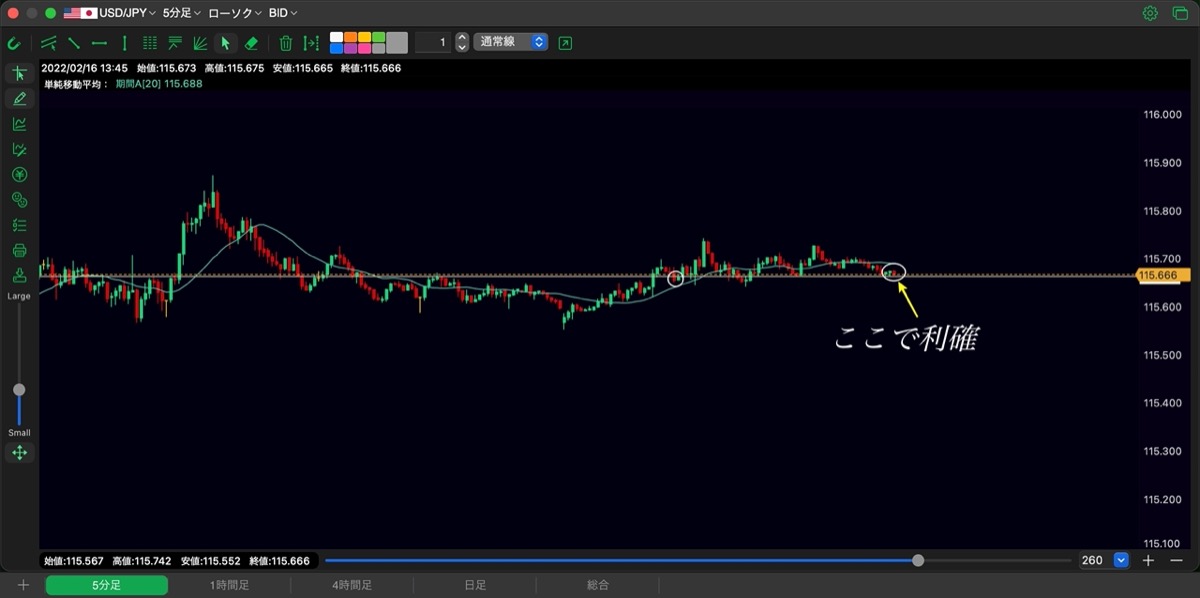Open the 260 bar count dropdown
1200x598 pixels.
coord(1122,561)
